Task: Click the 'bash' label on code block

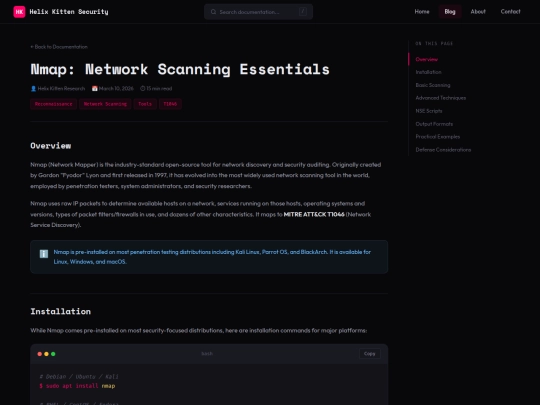Action: 207,354
